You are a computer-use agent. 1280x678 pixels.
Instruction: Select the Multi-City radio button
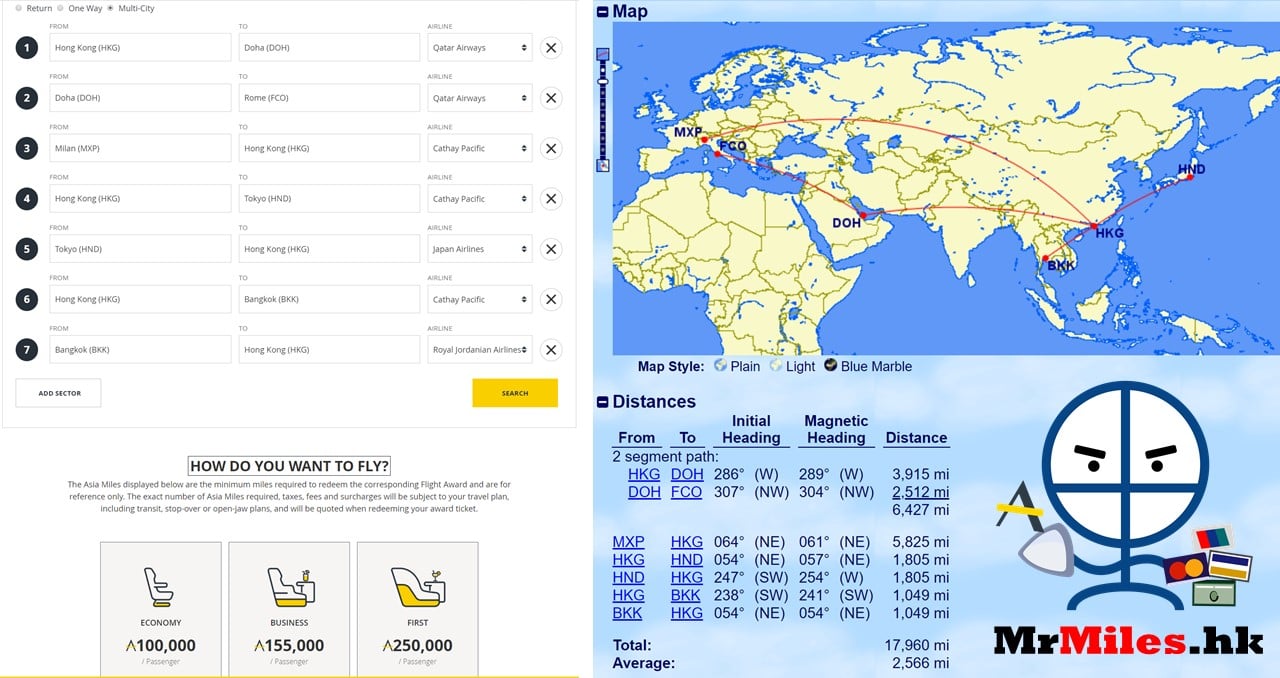click(x=110, y=8)
